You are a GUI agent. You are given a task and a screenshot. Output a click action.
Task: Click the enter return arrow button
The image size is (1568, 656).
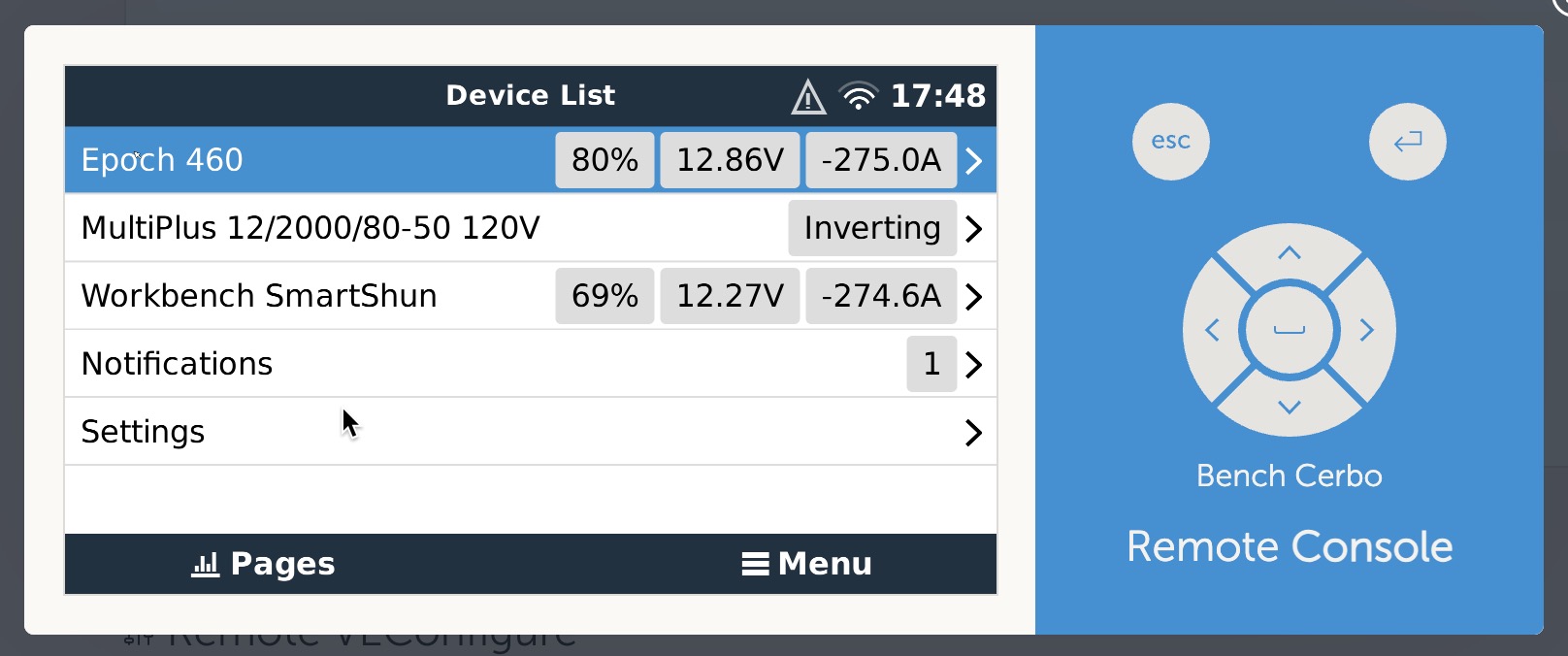pos(1407,142)
